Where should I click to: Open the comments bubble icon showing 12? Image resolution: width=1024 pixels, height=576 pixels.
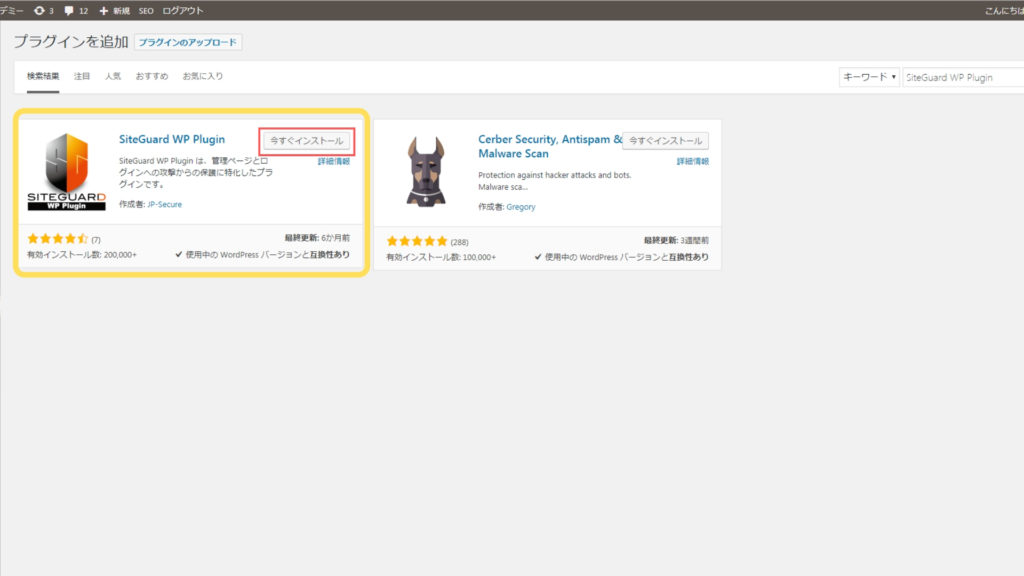tap(76, 10)
